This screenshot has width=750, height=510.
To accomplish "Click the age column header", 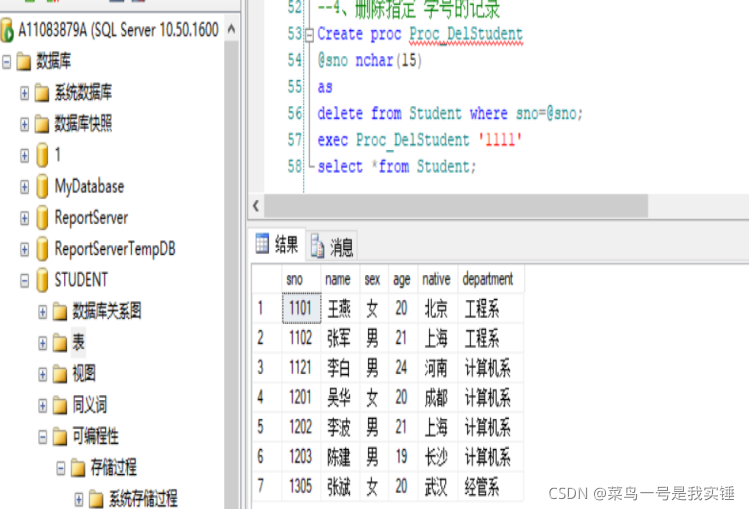I will point(404,279).
